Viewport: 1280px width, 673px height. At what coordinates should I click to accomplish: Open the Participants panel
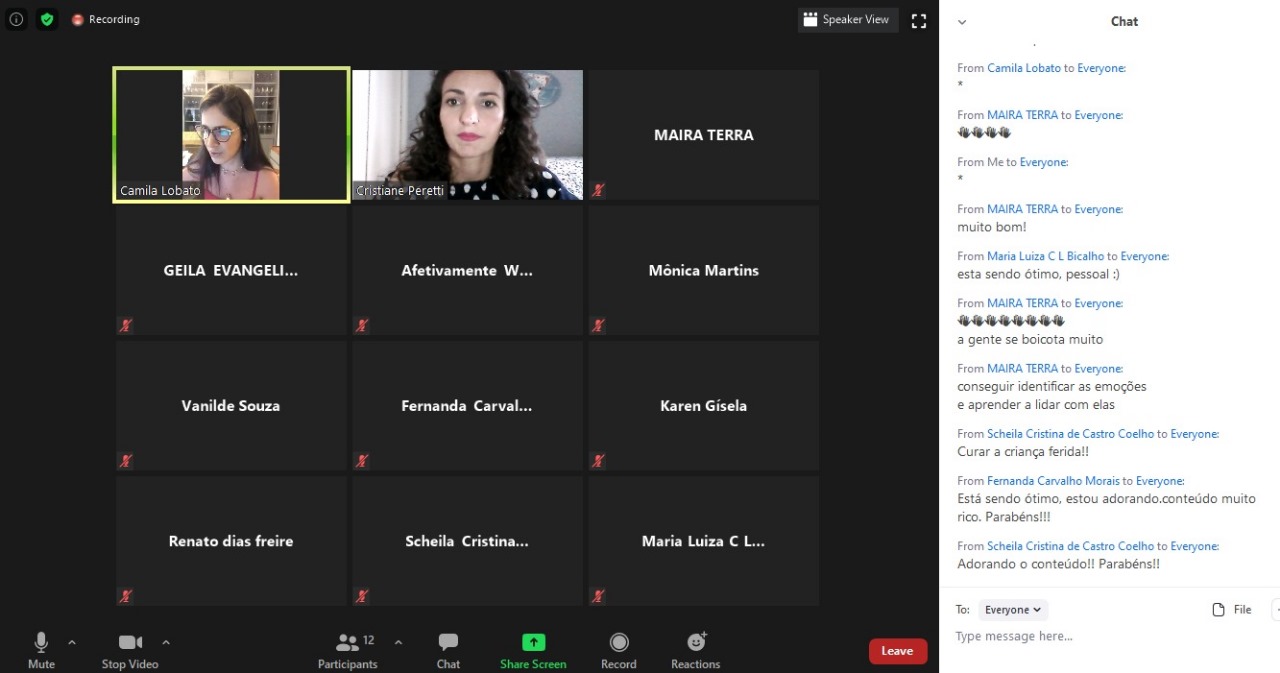coord(347,649)
